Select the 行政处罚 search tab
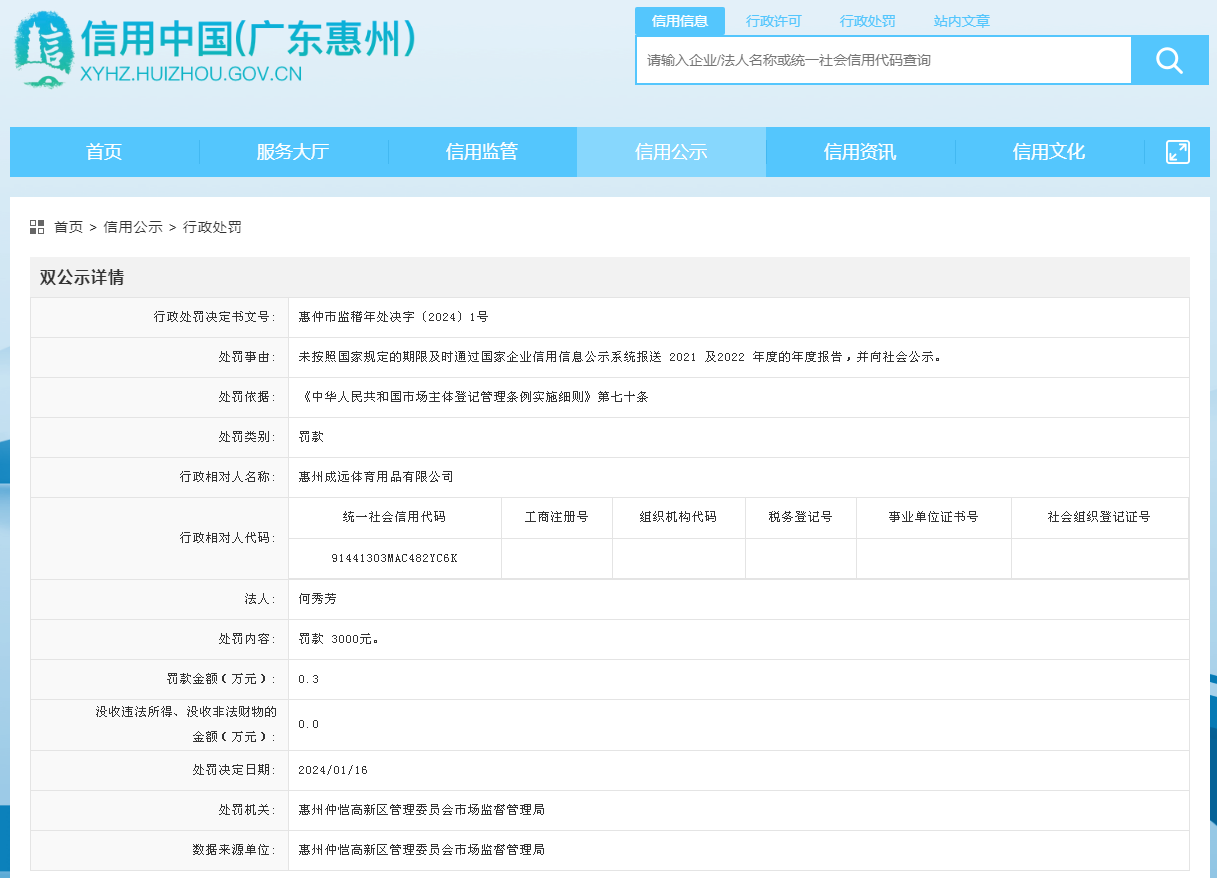Image resolution: width=1217 pixels, height=878 pixels. [x=868, y=21]
